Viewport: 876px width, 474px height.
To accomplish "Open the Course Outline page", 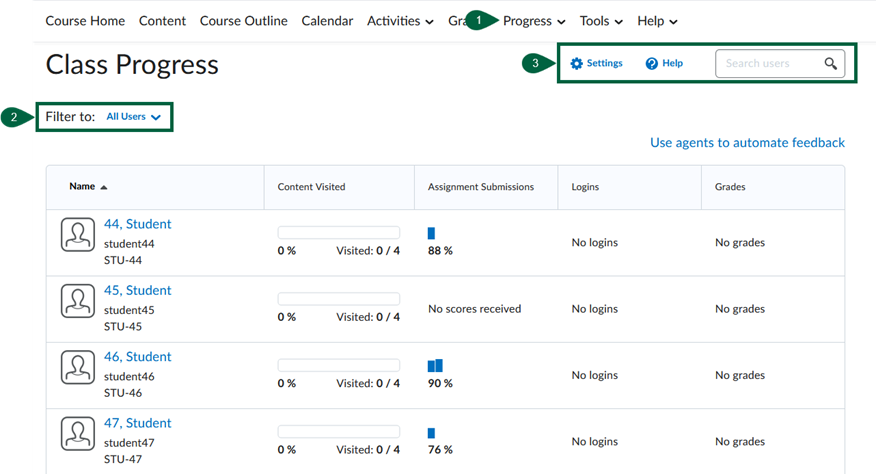I will (x=243, y=21).
